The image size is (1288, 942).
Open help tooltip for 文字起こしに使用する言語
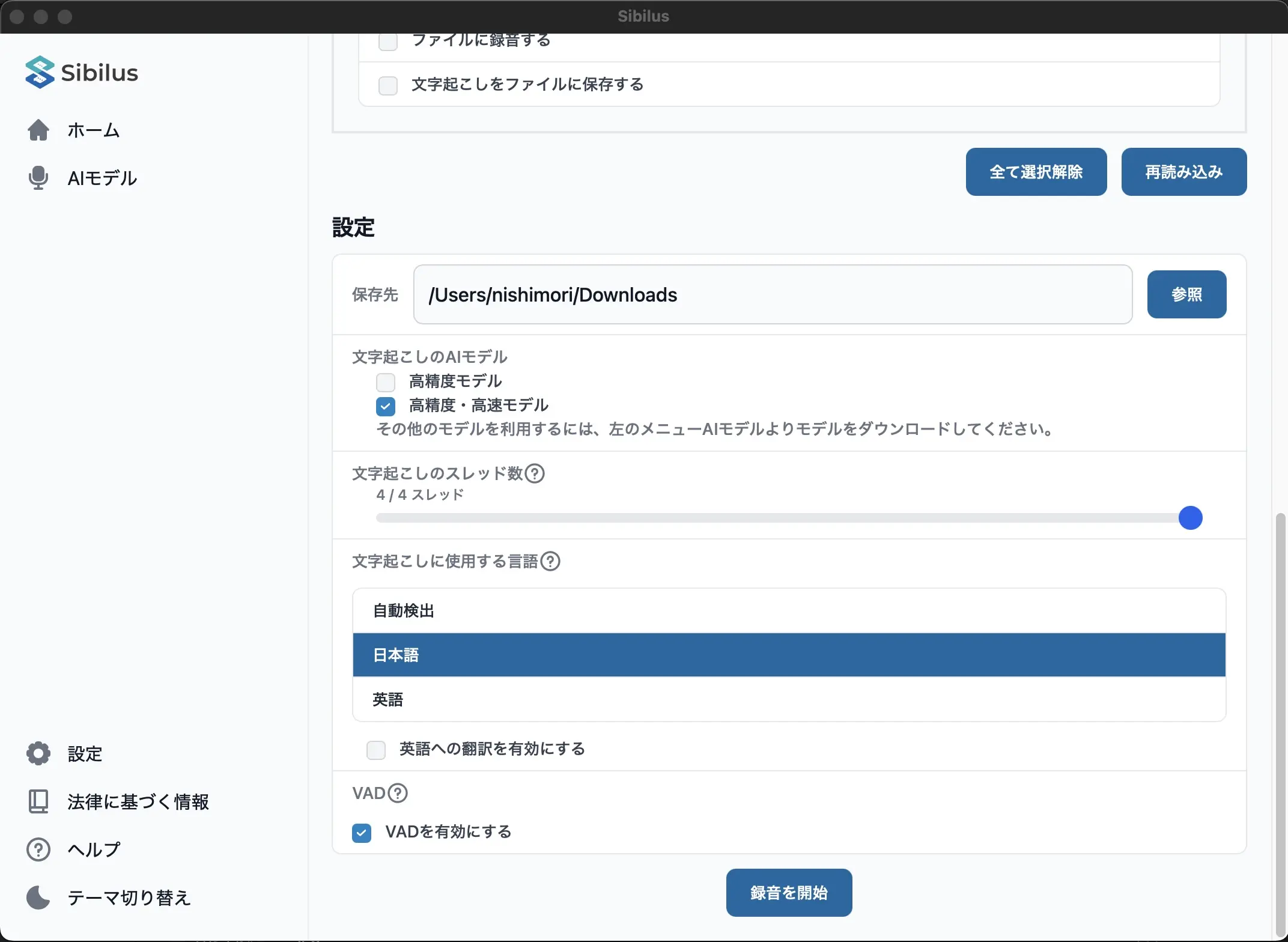point(550,561)
